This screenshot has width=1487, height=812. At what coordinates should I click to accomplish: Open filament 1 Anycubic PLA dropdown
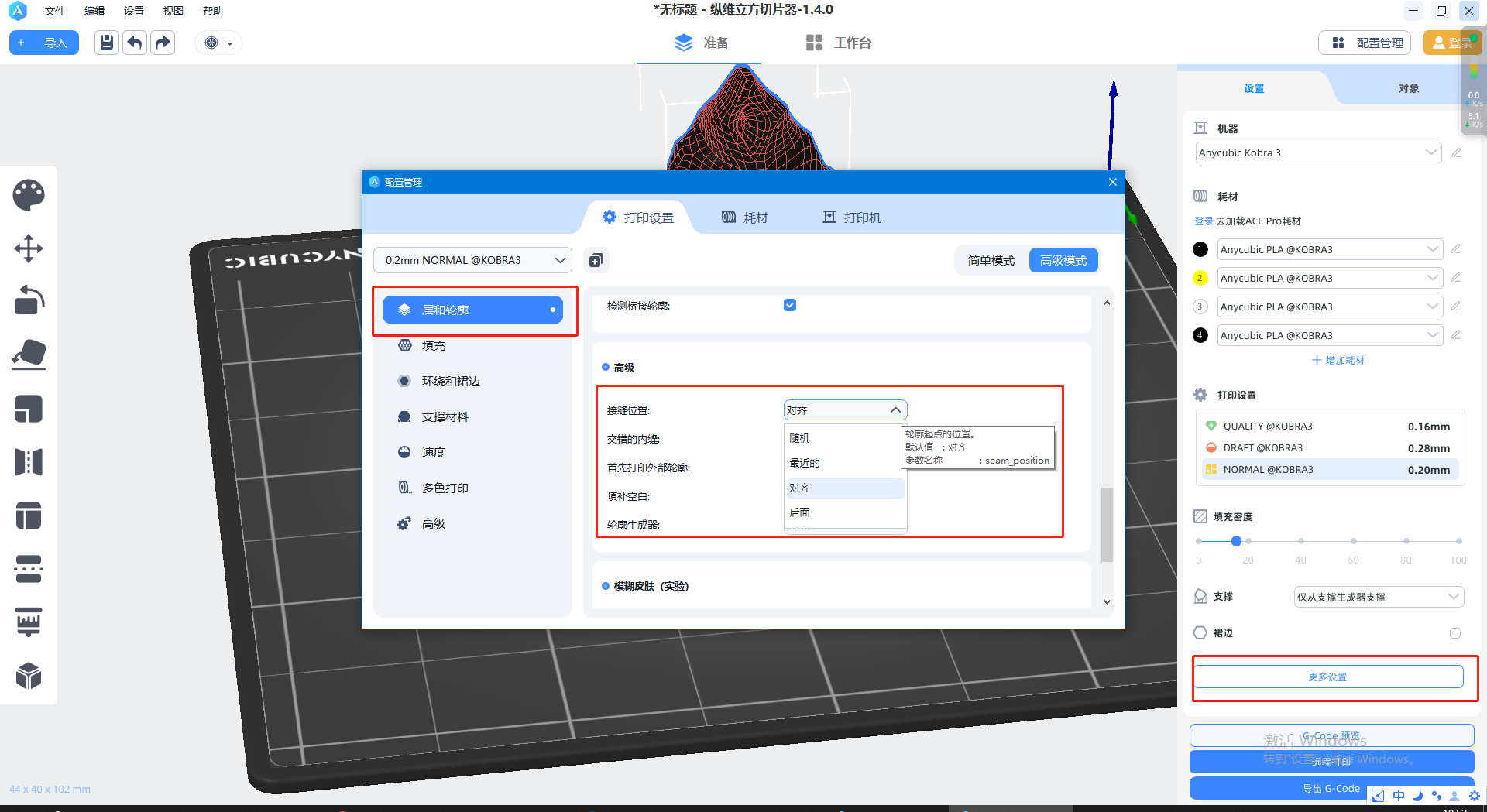(1330, 249)
